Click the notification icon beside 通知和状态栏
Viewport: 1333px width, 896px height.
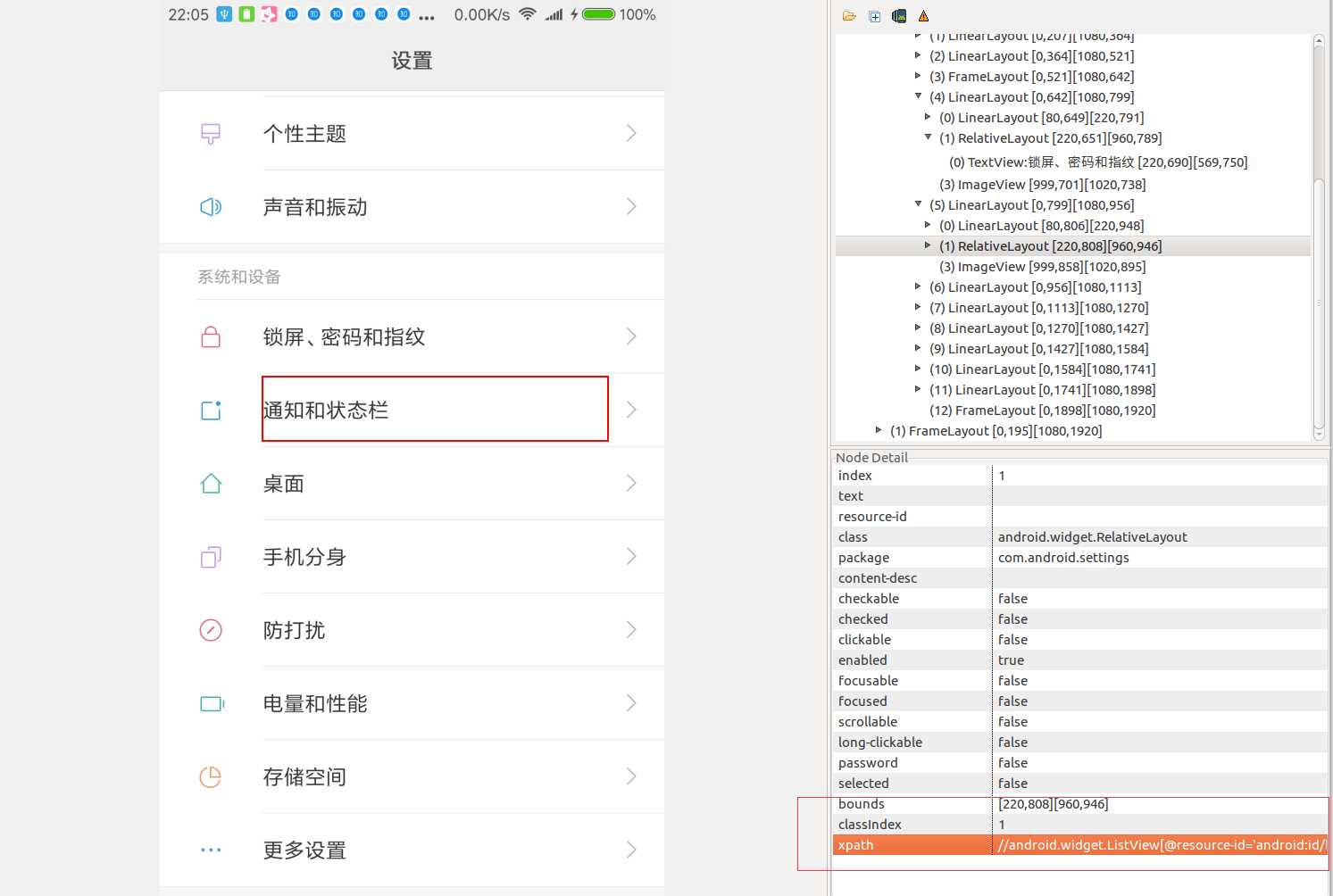pos(211,411)
